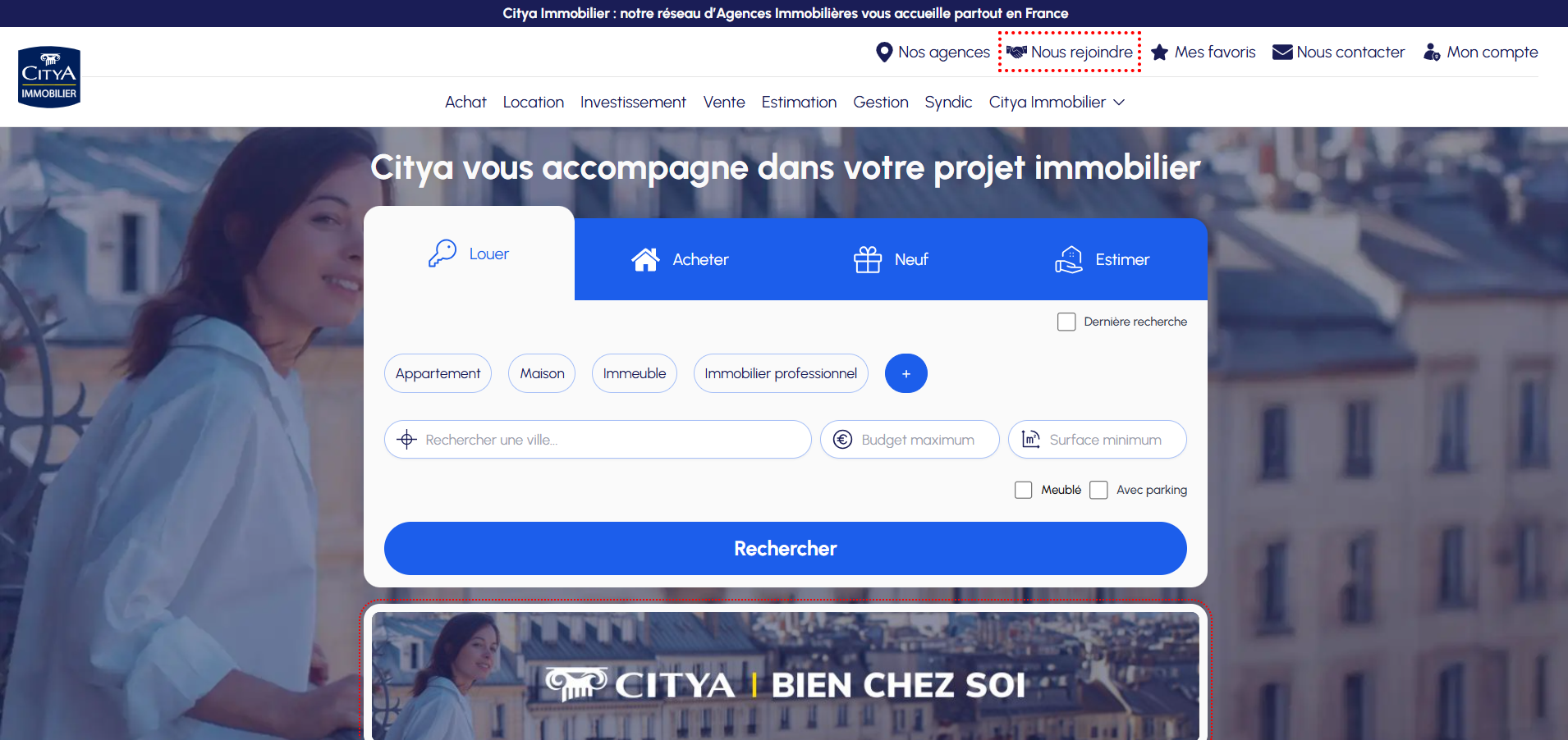Select the hand-house icon on the Estimer tab
This screenshot has width=1568, height=740.
click(1069, 258)
